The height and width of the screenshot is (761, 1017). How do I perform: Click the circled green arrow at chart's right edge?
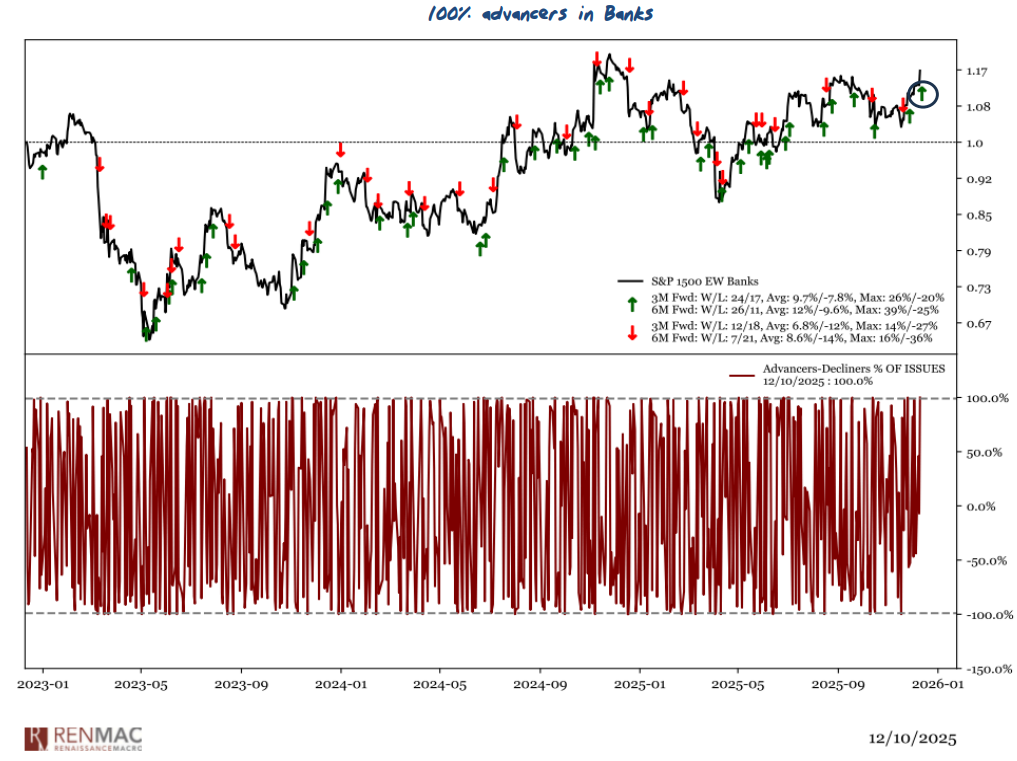(x=923, y=94)
